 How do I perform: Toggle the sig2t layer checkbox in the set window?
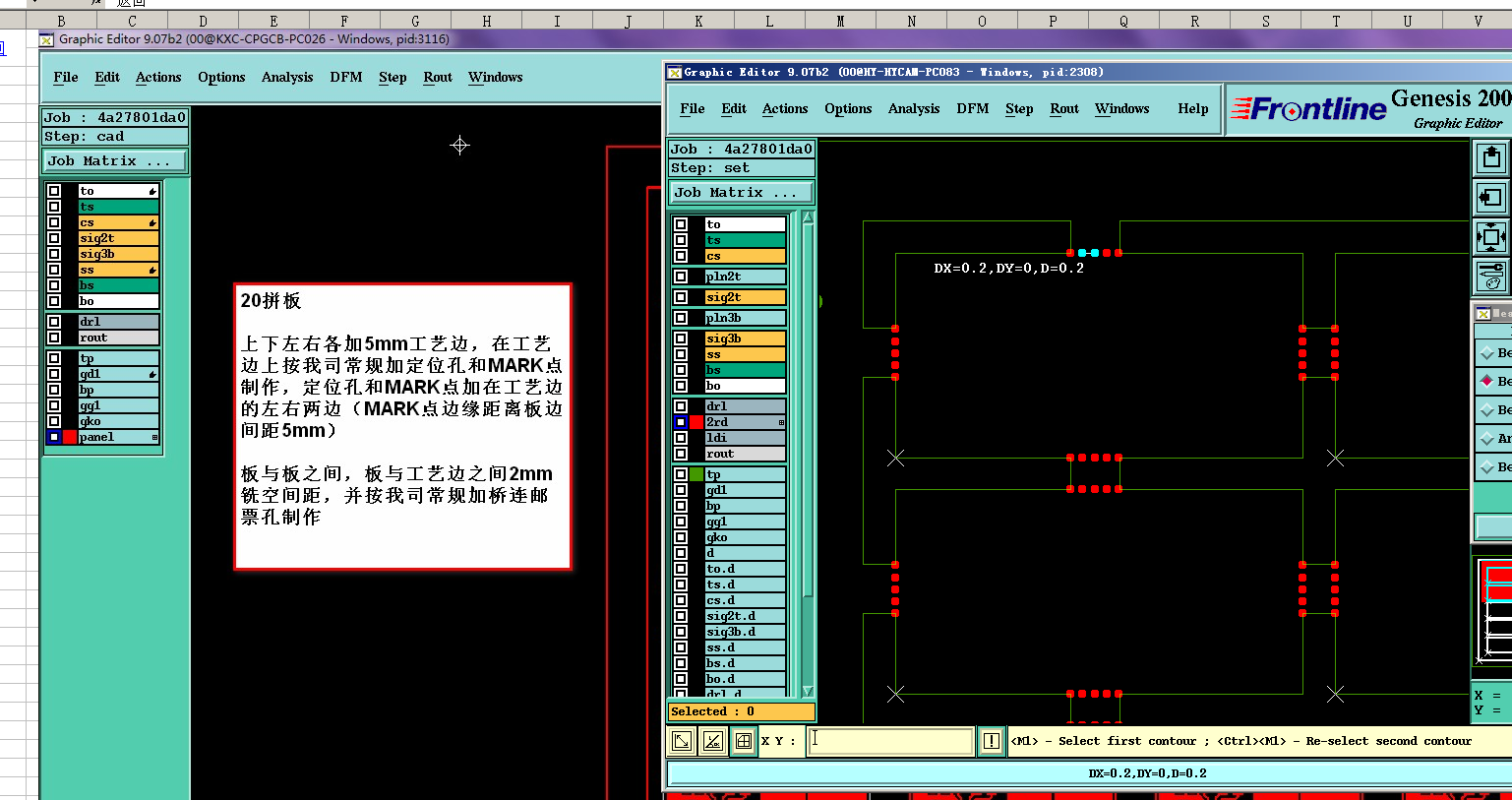pos(681,297)
